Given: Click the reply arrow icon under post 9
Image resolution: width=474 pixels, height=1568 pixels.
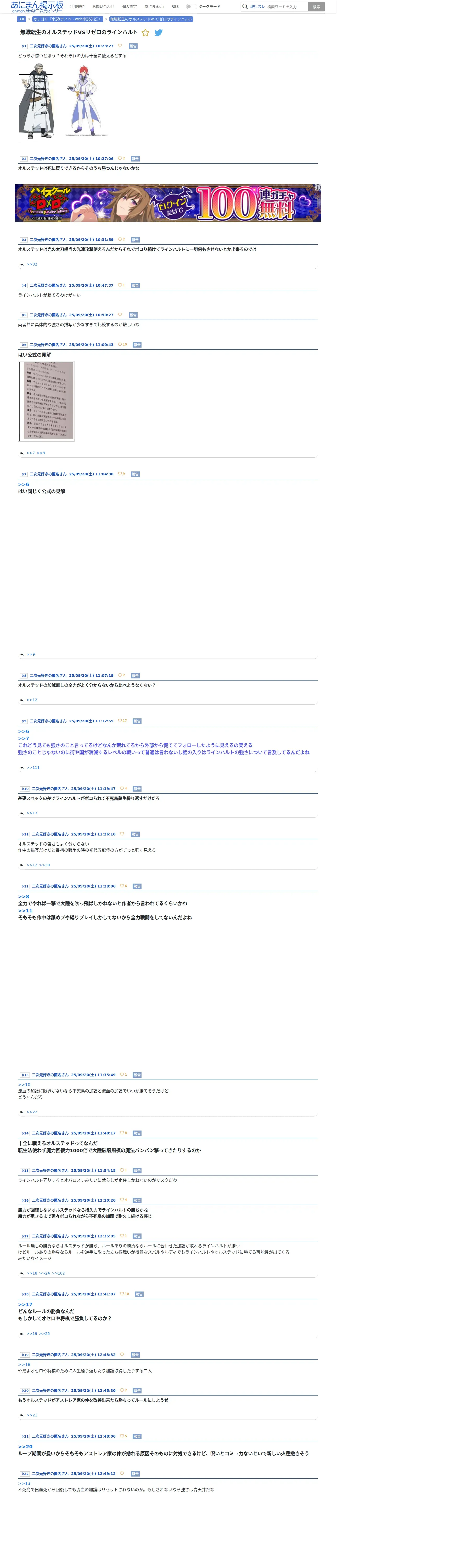Looking at the screenshot, I should point(22,768).
